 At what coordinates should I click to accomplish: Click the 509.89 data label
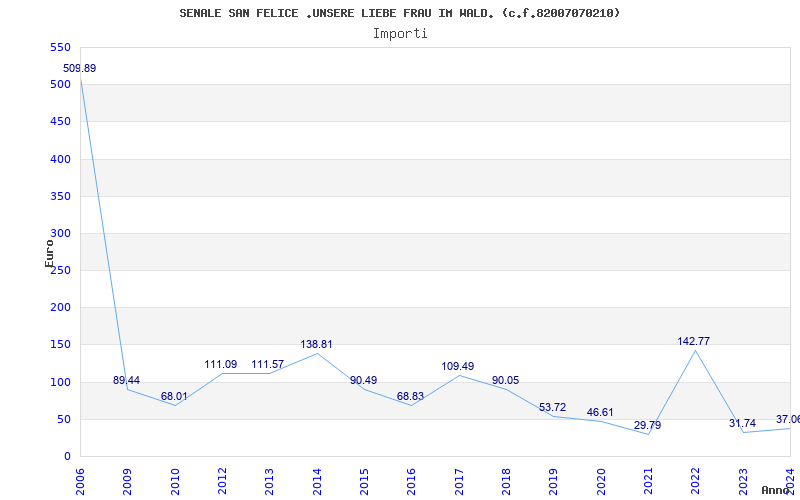80,68
